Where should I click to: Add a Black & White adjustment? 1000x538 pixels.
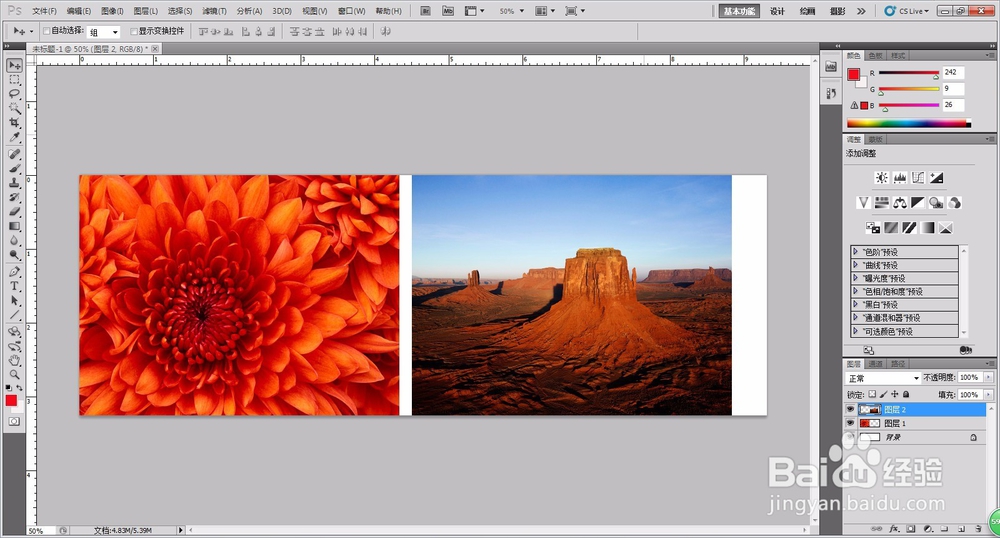918,203
